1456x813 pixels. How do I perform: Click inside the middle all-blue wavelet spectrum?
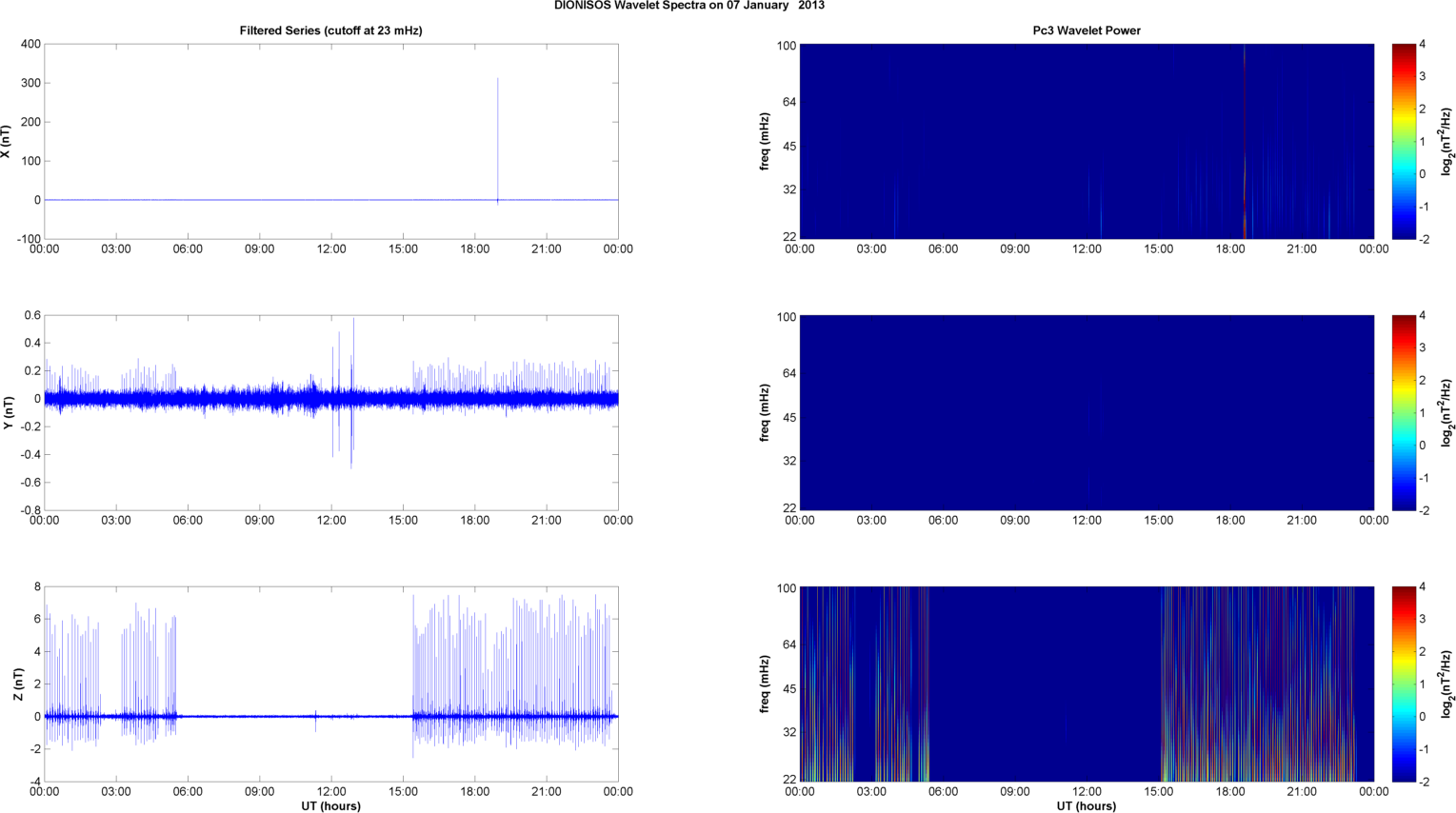click(x=1087, y=412)
